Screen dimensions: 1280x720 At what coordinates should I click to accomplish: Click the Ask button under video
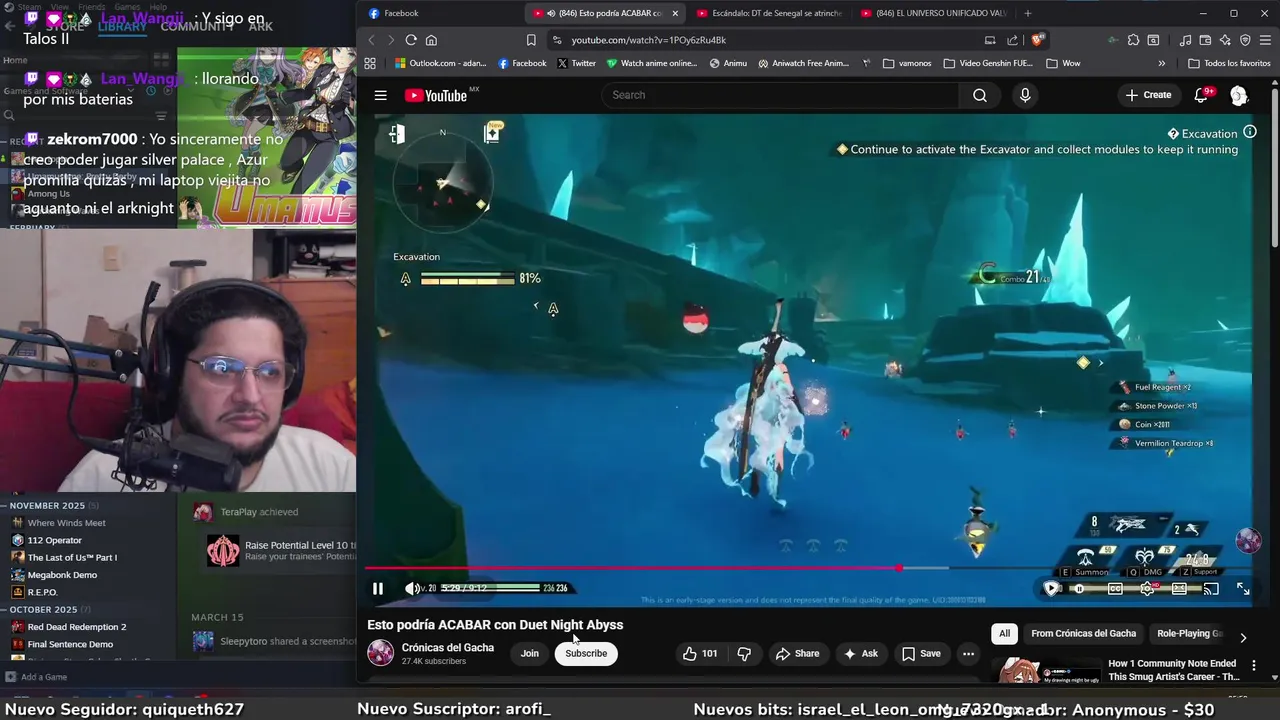[860, 653]
